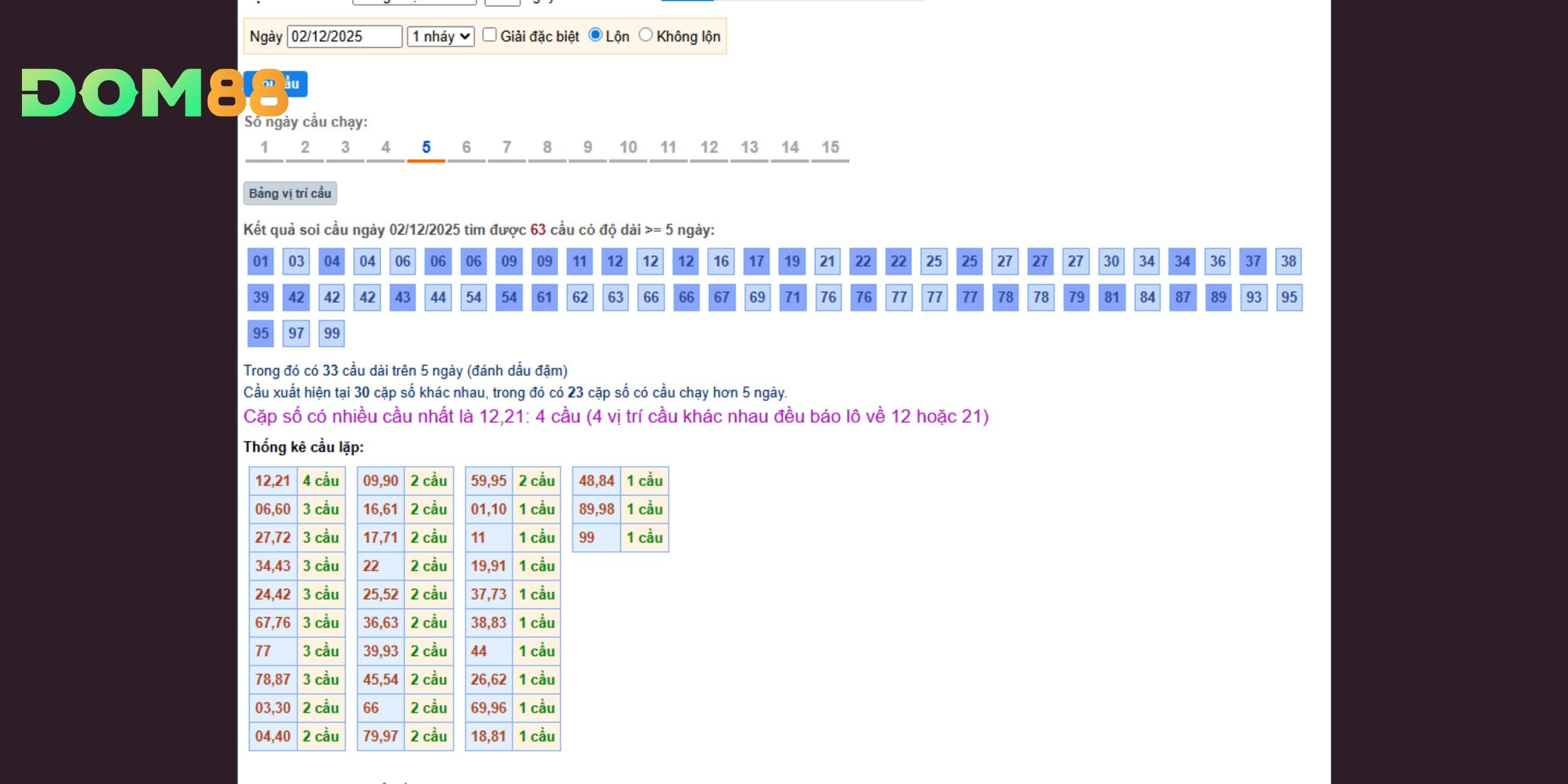The height and width of the screenshot is (784, 1568).
Task: Click the 12,21 pair table cell
Action: pyautogui.click(x=273, y=481)
